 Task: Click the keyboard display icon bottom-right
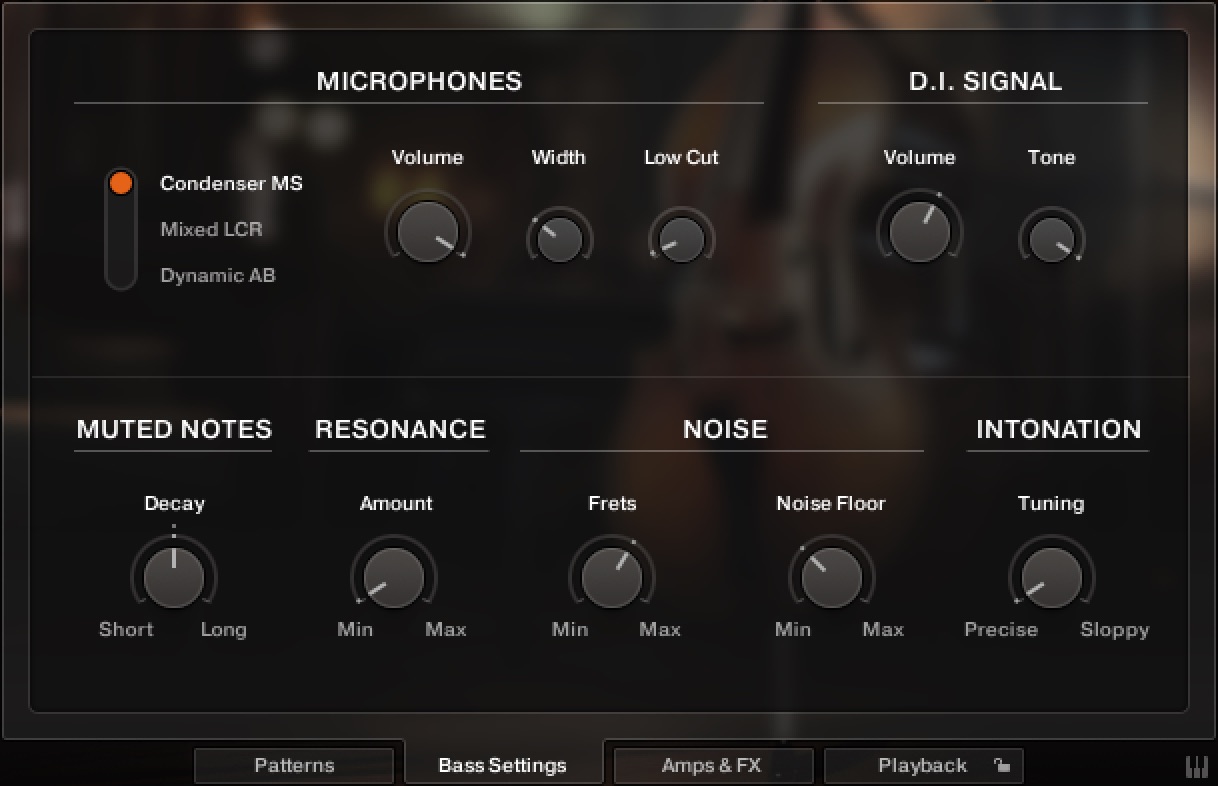(x=1196, y=765)
